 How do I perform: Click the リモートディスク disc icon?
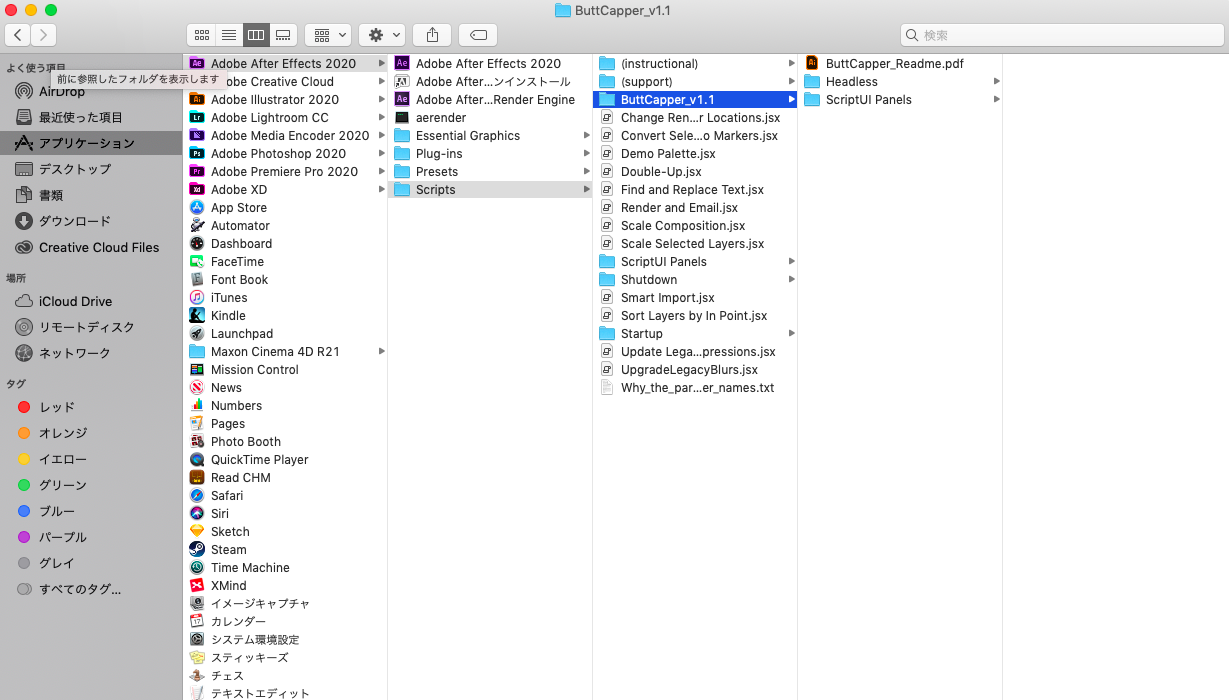24,327
